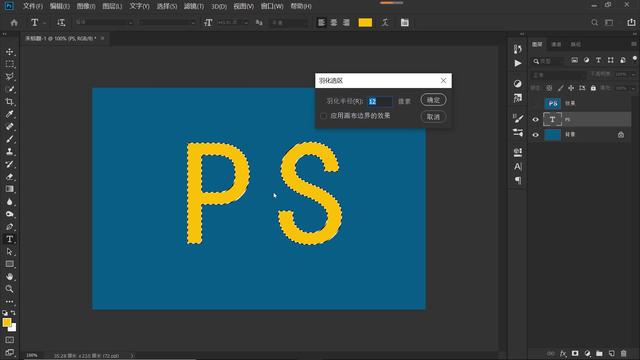Select the Brush tool in left toolbar
640x360 pixels.
tap(9, 139)
